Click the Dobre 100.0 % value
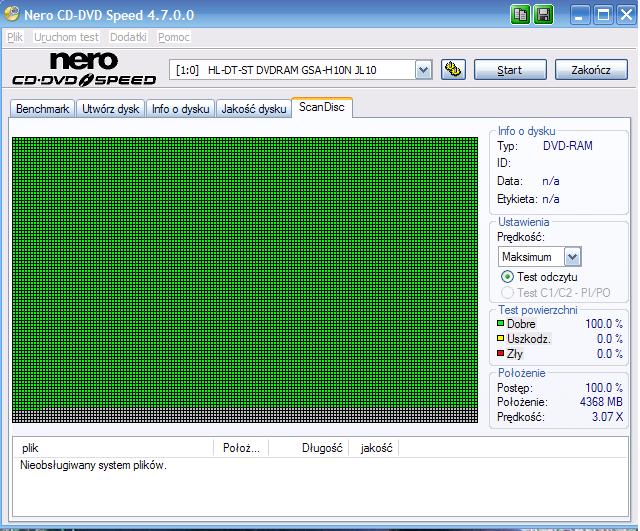 [604, 324]
